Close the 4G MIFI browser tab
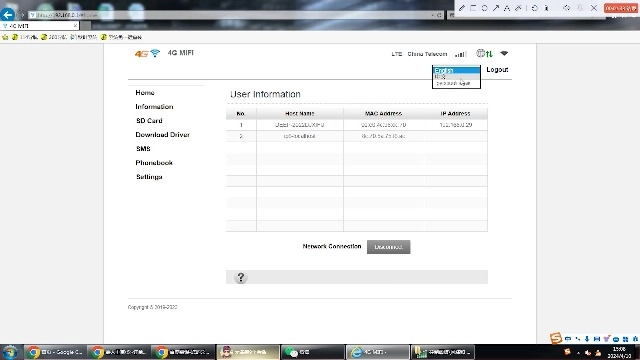This screenshot has height=360, width=640. point(75,26)
